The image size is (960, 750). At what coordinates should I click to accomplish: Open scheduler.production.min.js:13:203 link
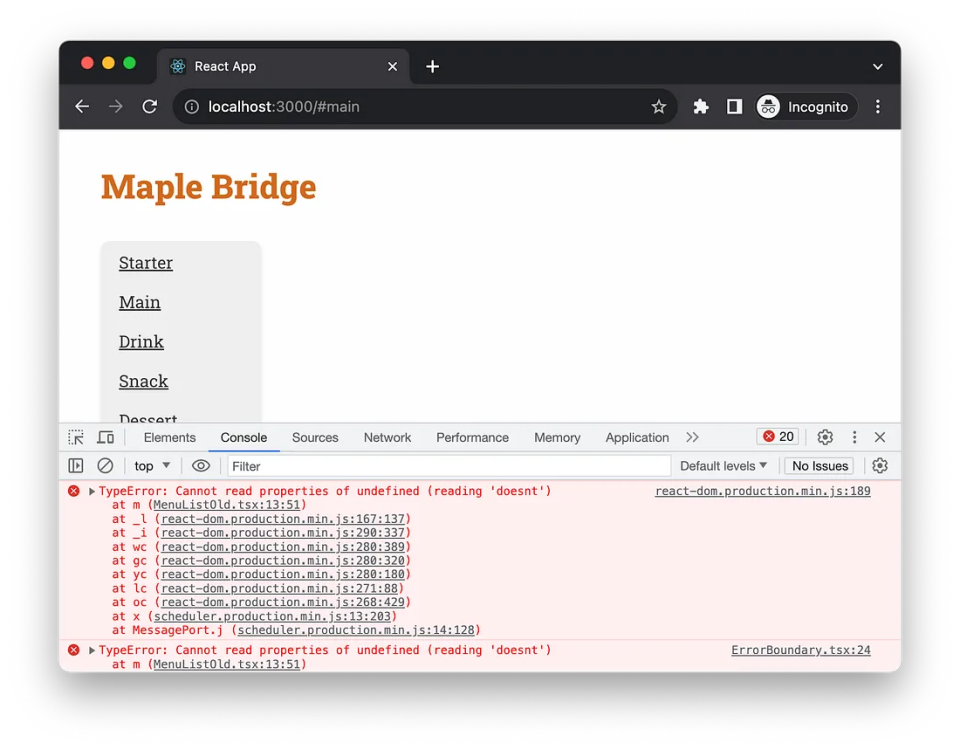[x=272, y=616]
